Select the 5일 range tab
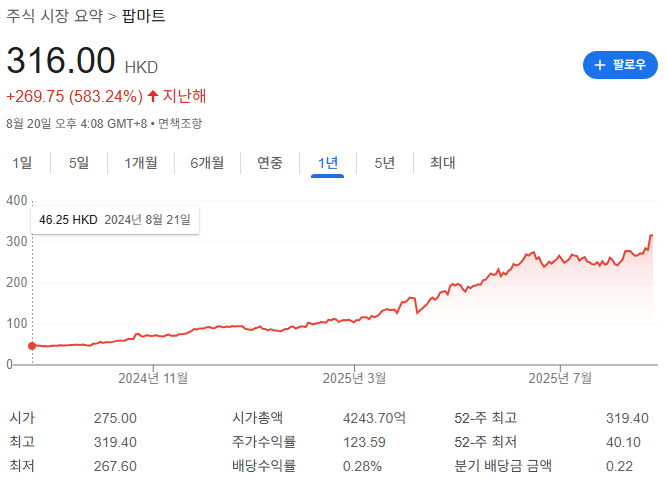 coord(79,163)
